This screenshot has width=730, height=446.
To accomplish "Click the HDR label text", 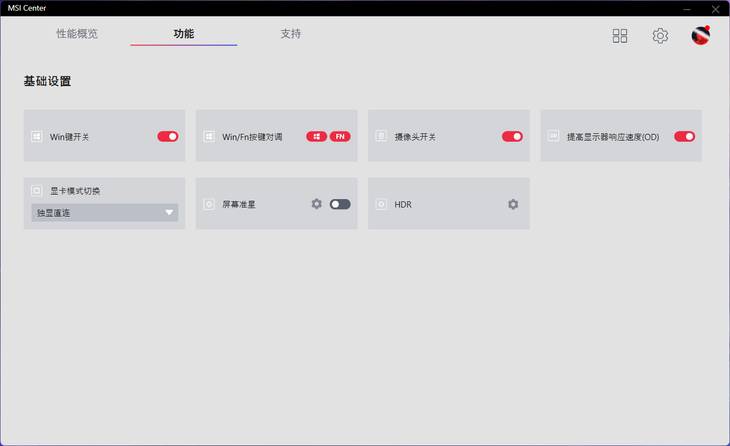I will [403, 204].
